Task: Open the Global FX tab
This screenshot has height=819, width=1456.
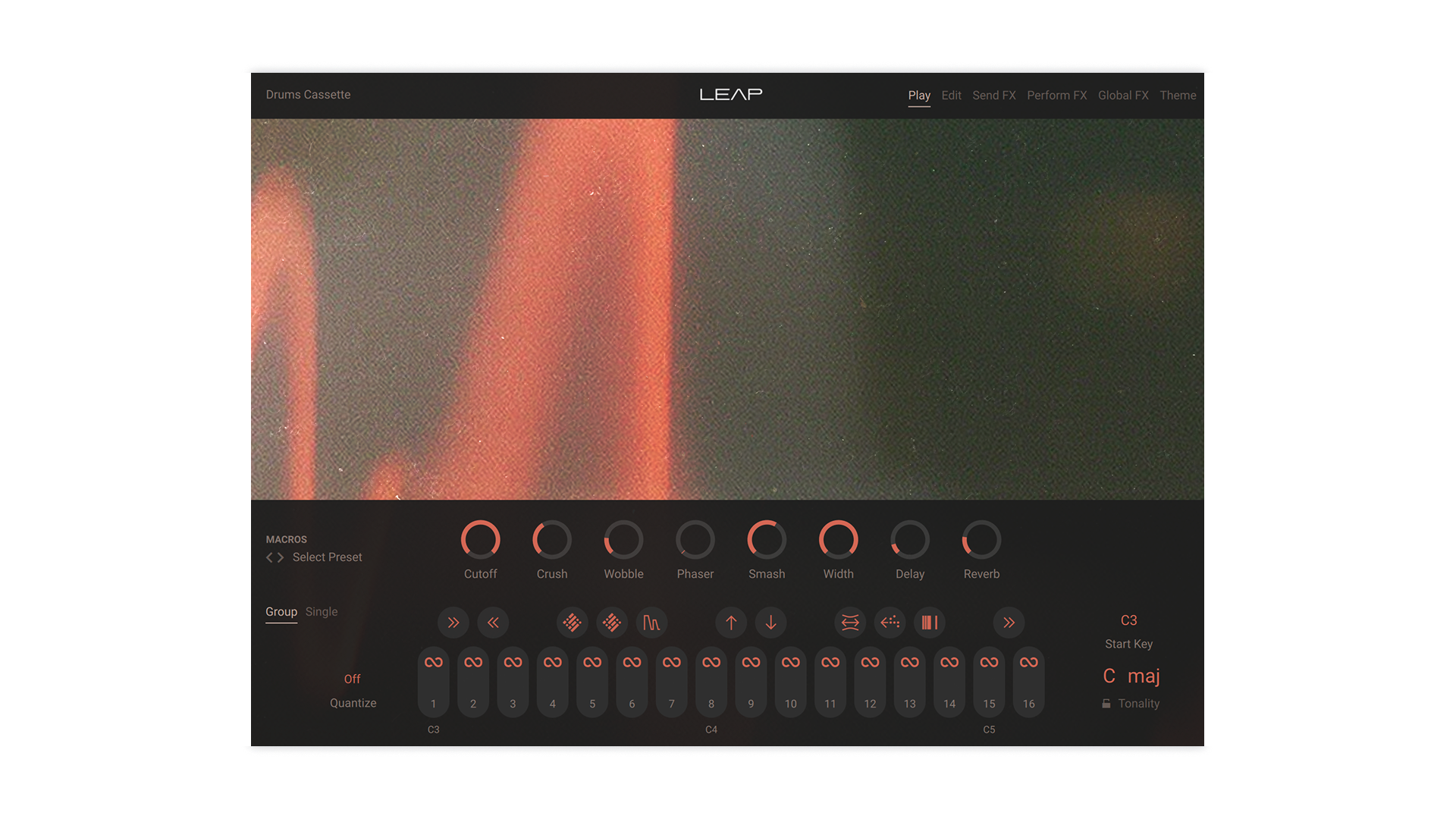Action: (1123, 95)
